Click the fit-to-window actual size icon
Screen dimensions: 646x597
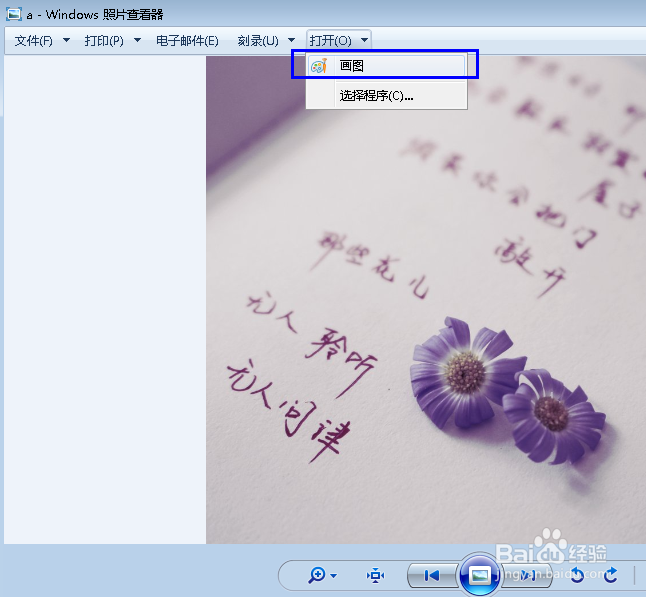click(x=375, y=575)
